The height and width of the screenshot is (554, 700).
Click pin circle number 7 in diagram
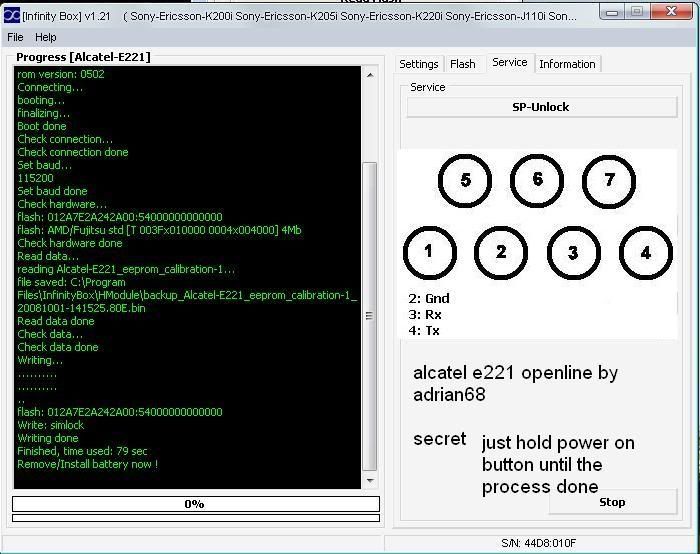(x=610, y=181)
